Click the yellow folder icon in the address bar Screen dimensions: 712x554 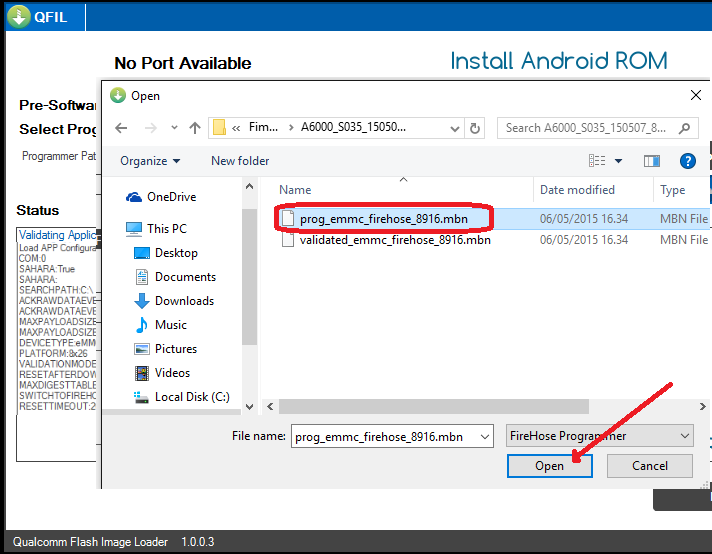click(x=219, y=128)
